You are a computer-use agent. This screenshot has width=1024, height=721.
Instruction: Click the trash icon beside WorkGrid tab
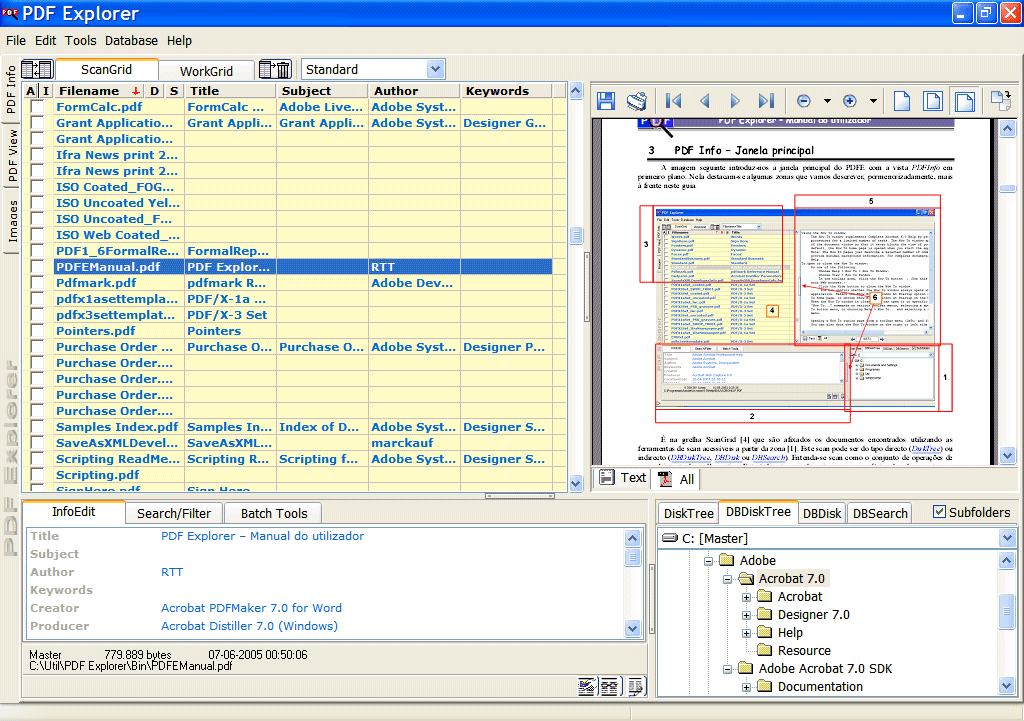point(275,68)
